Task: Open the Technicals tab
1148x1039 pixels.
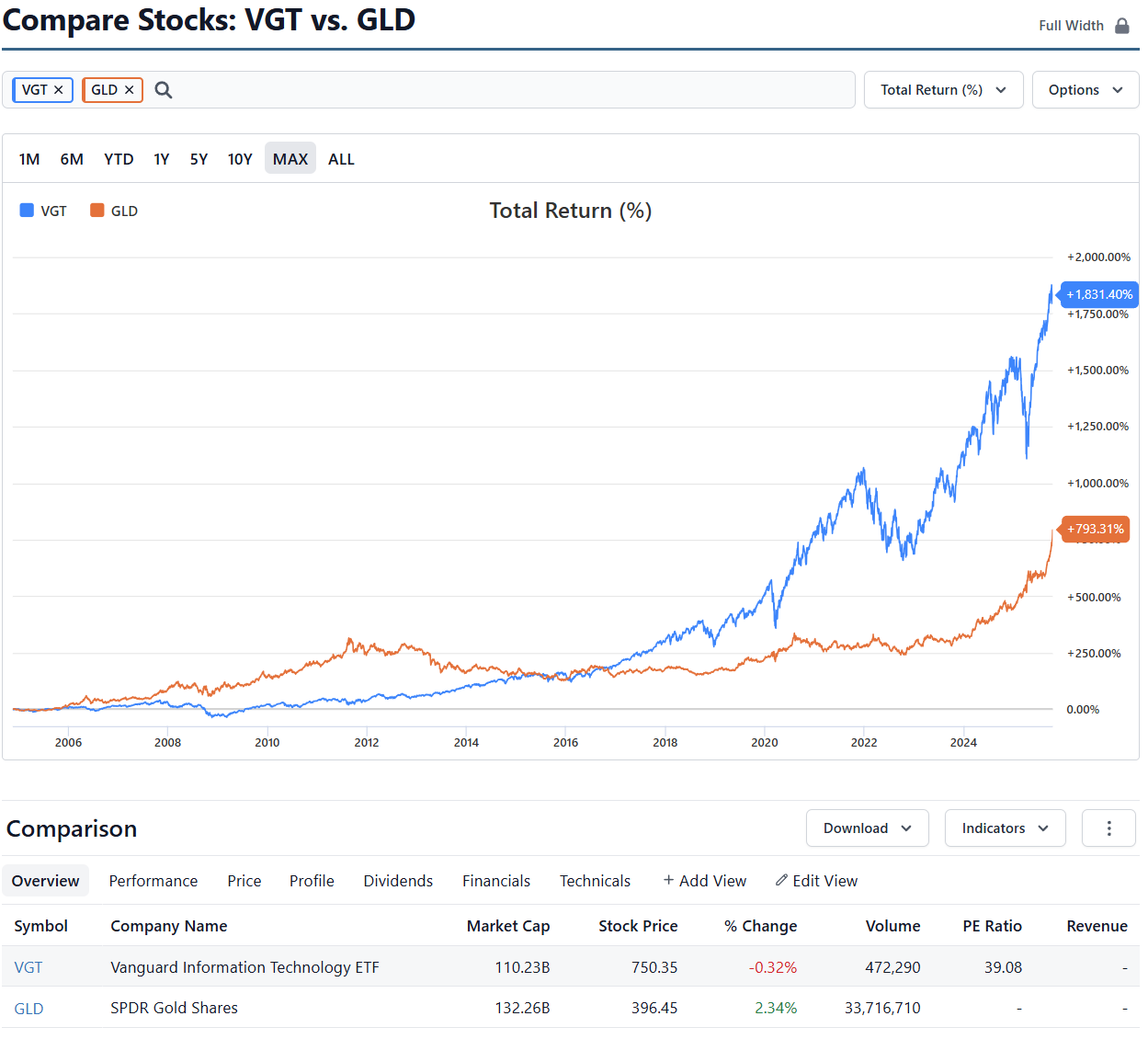Action: pos(596,881)
